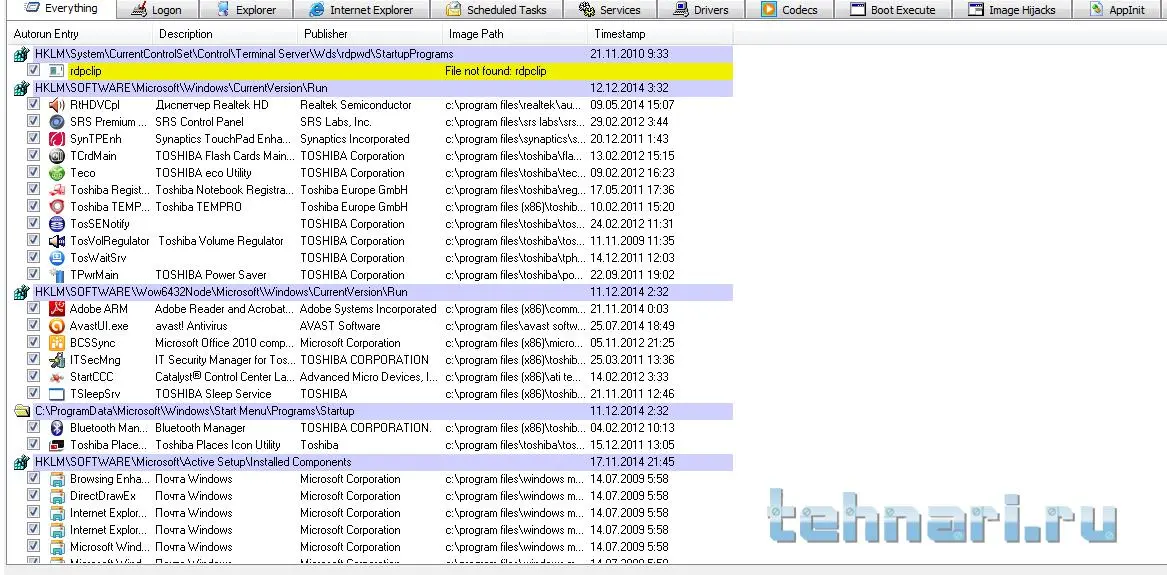Click the AvastUI.exe orange icon
The width and height of the screenshot is (1167, 575).
(x=57, y=326)
